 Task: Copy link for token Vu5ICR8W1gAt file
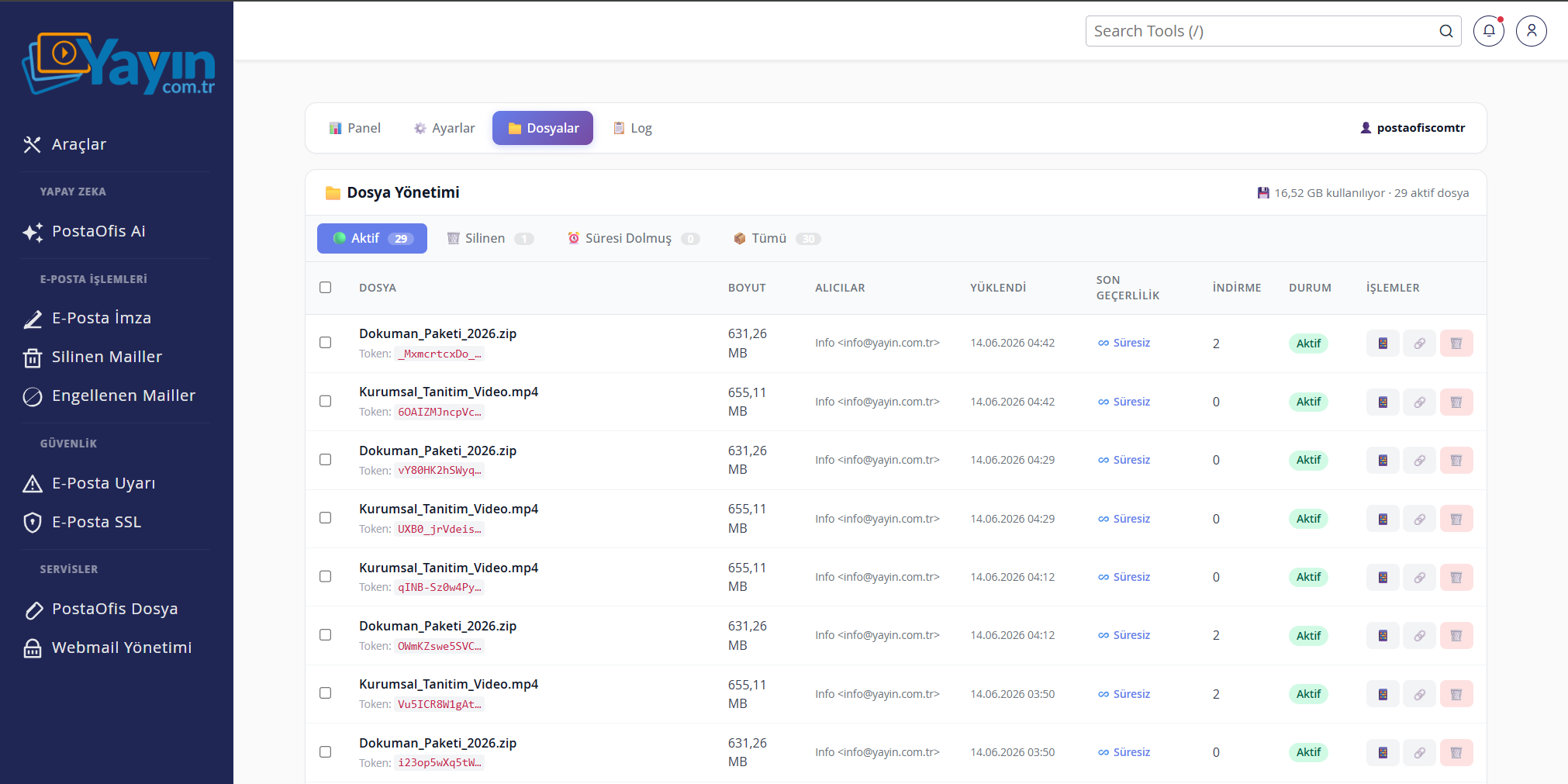tap(1419, 694)
